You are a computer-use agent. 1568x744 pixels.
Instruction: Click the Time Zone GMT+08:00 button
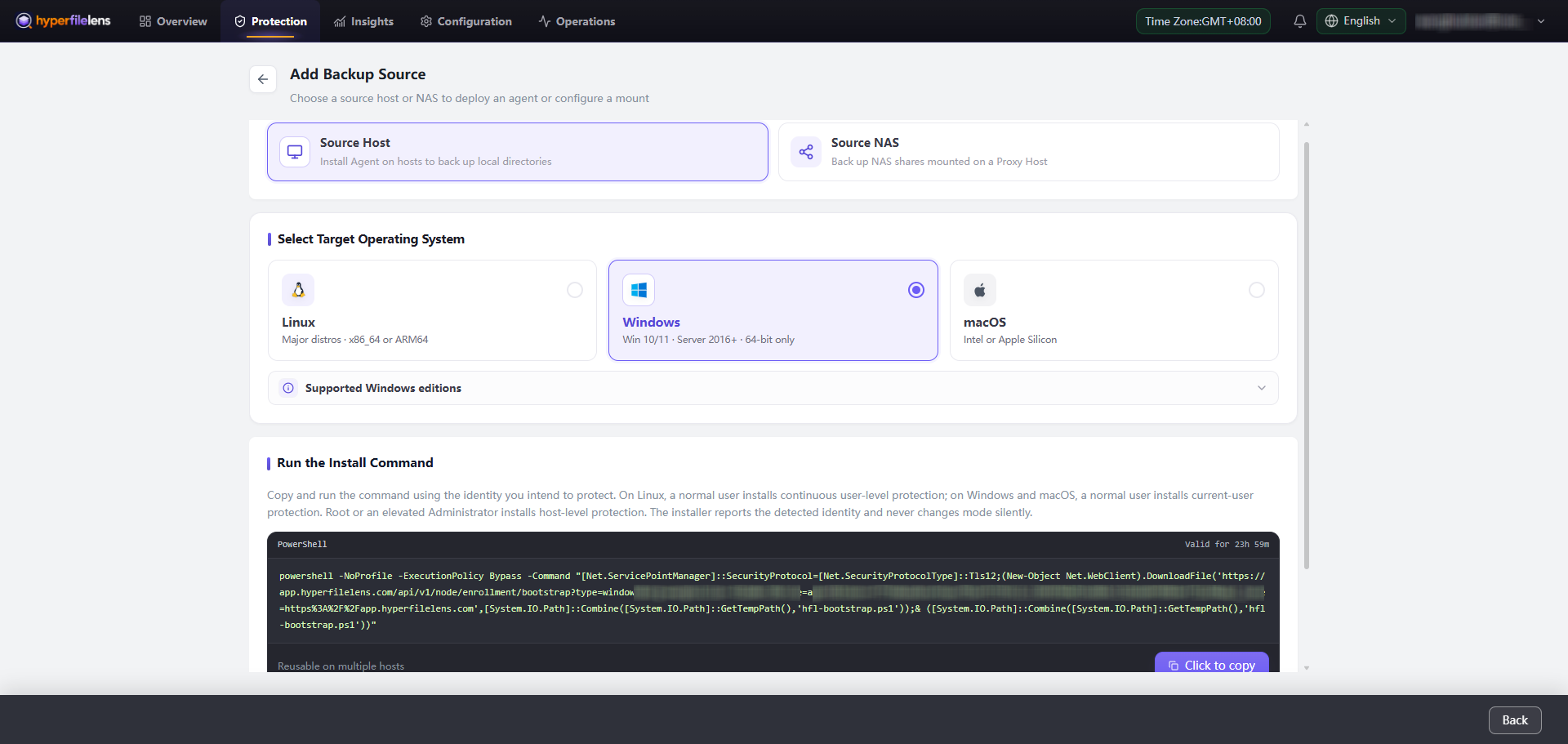1203,21
